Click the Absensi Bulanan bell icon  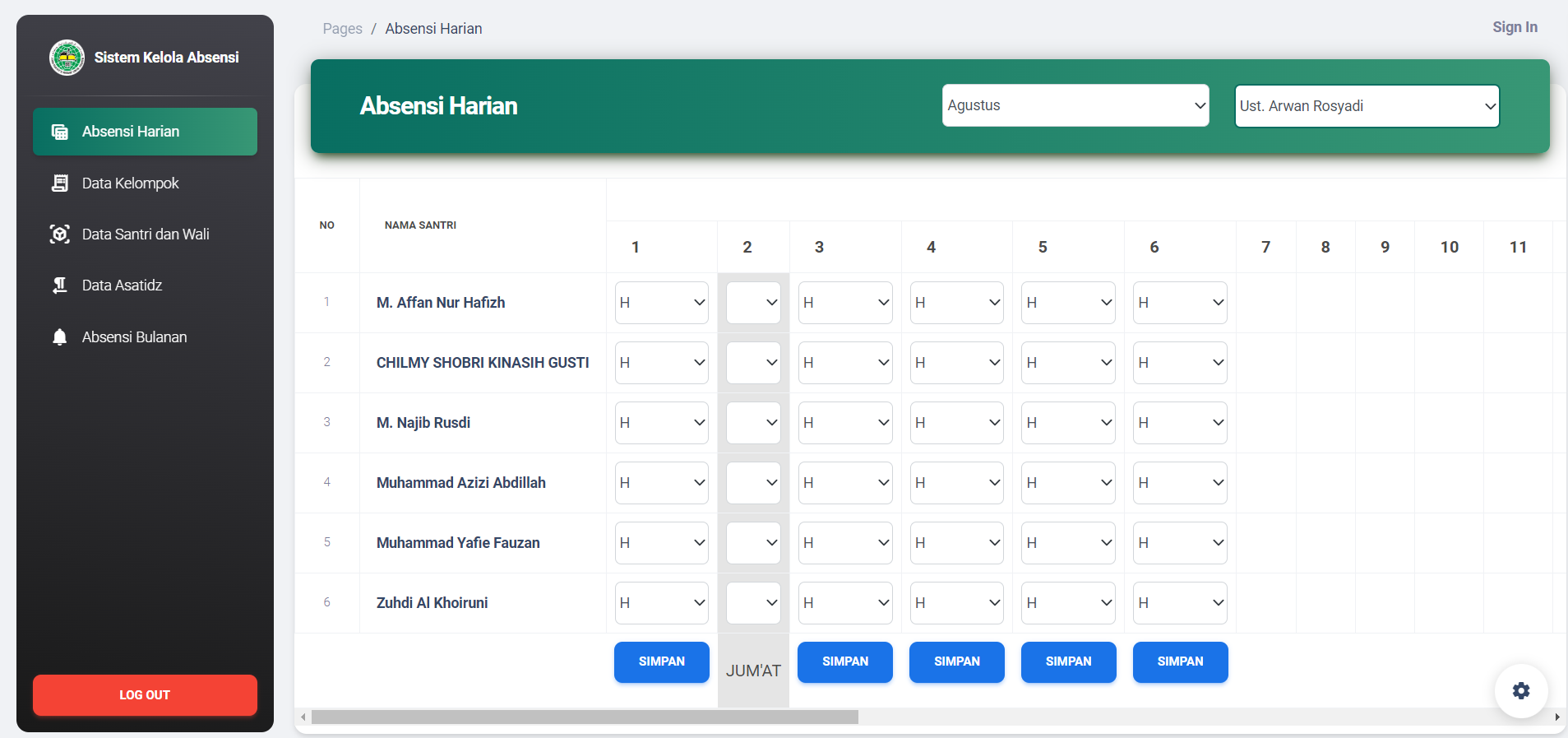click(x=60, y=337)
